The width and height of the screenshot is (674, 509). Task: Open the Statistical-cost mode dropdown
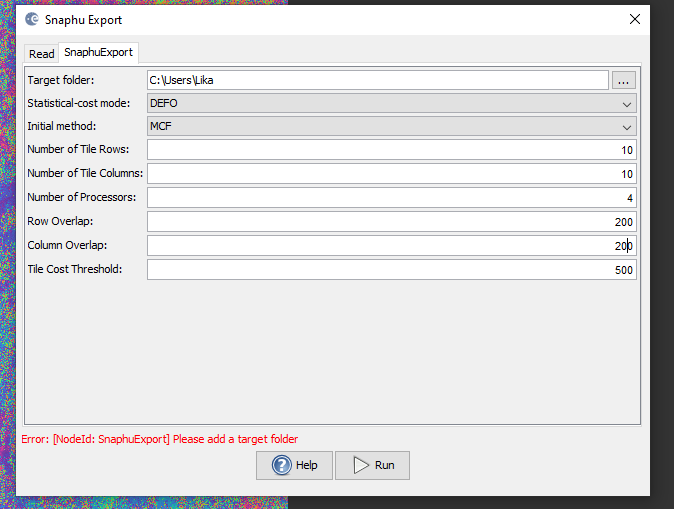(x=392, y=104)
